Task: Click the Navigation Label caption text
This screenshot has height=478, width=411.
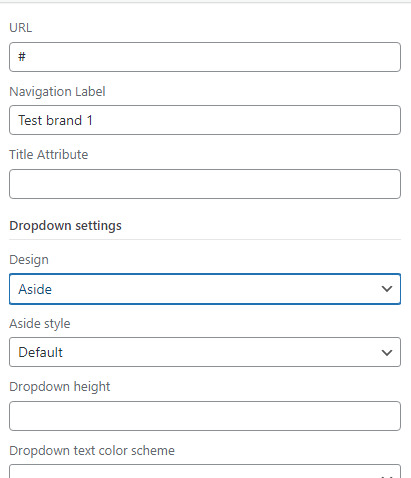Action: click(x=57, y=92)
